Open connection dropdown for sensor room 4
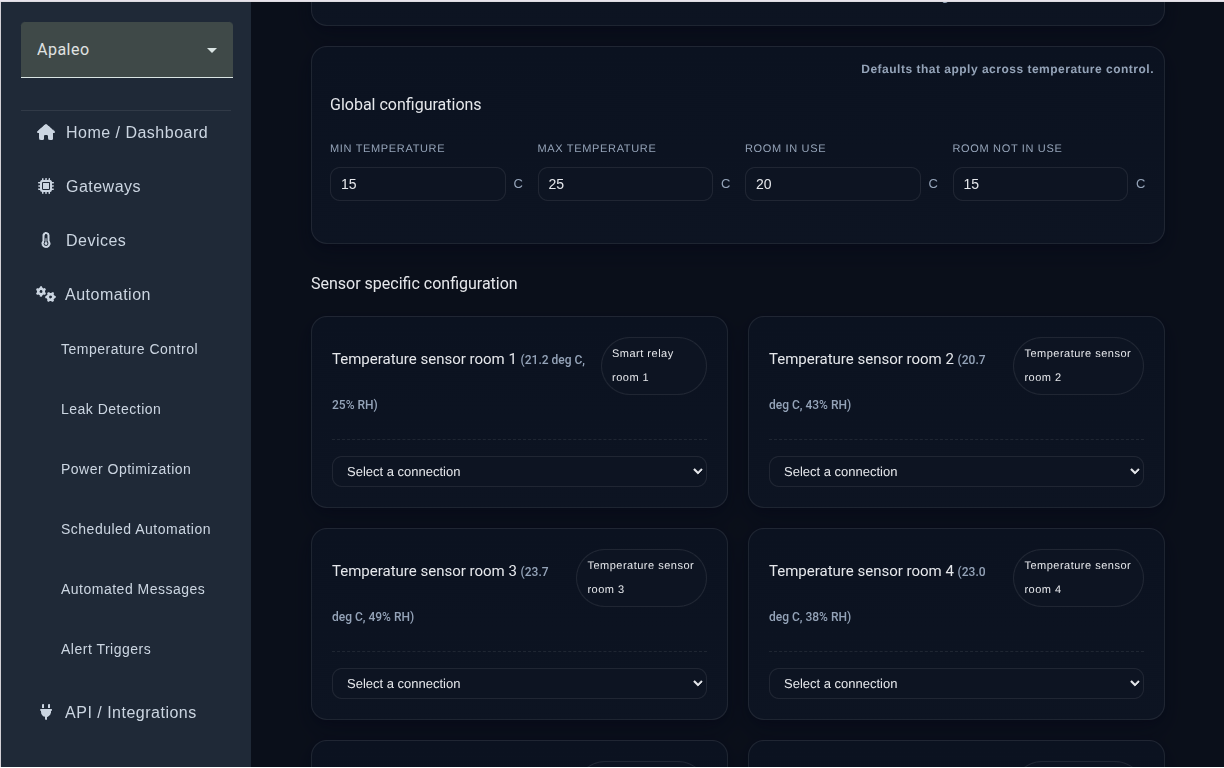The image size is (1224, 768). (956, 683)
